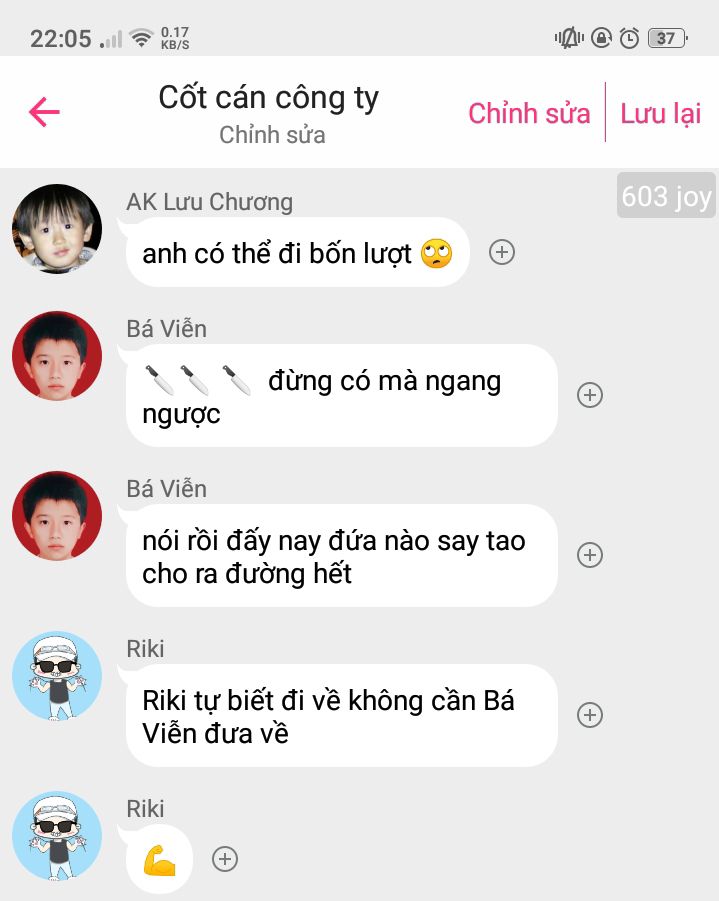
Task: Tap the pink back arrow
Action: (44, 111)
